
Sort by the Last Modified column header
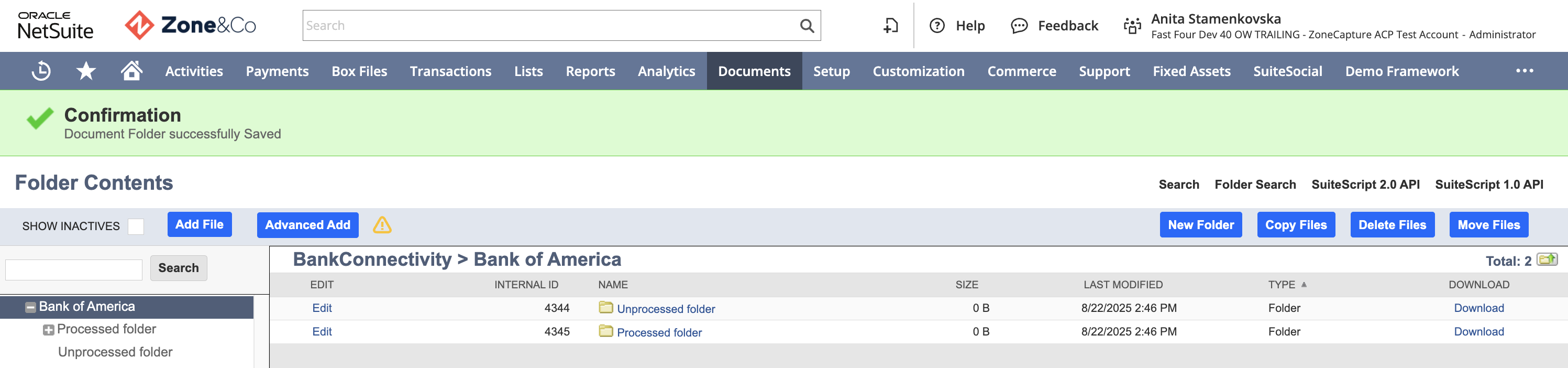[1122, 285]
